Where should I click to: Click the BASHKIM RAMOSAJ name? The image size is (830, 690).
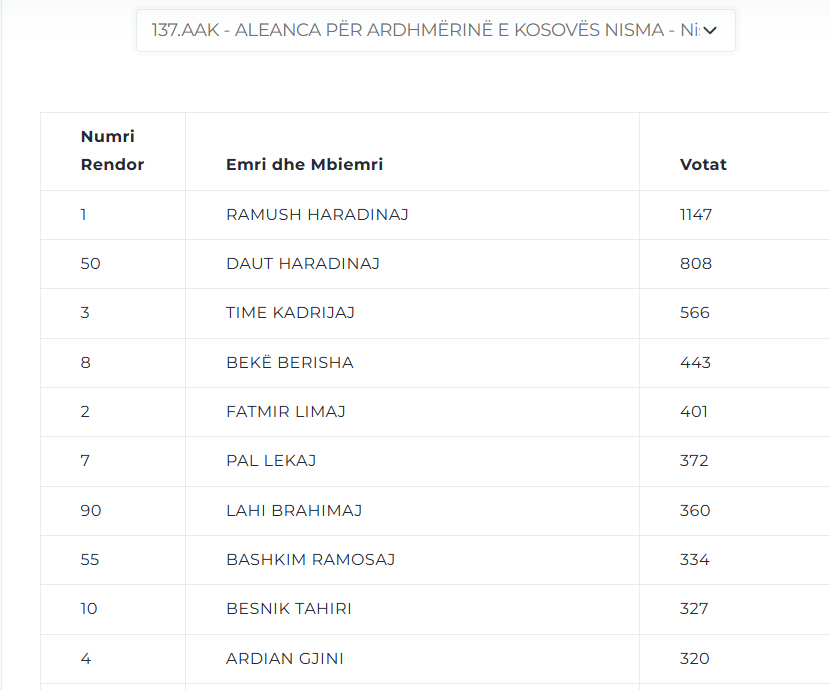[x=310, y=560]
